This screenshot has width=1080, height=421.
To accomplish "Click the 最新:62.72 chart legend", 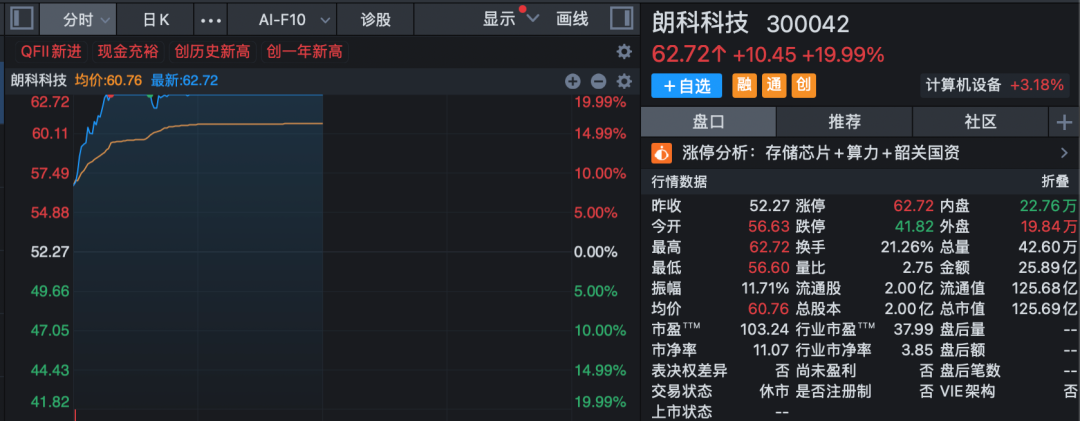I will (185, 81).
